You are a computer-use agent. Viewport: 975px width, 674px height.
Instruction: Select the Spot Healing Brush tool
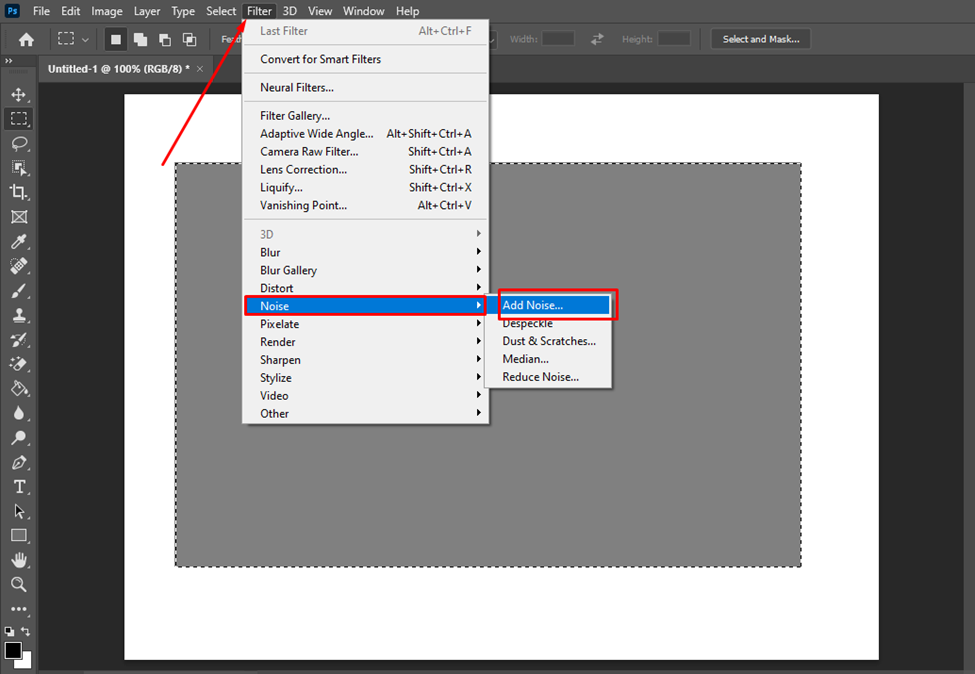[19, 266]
